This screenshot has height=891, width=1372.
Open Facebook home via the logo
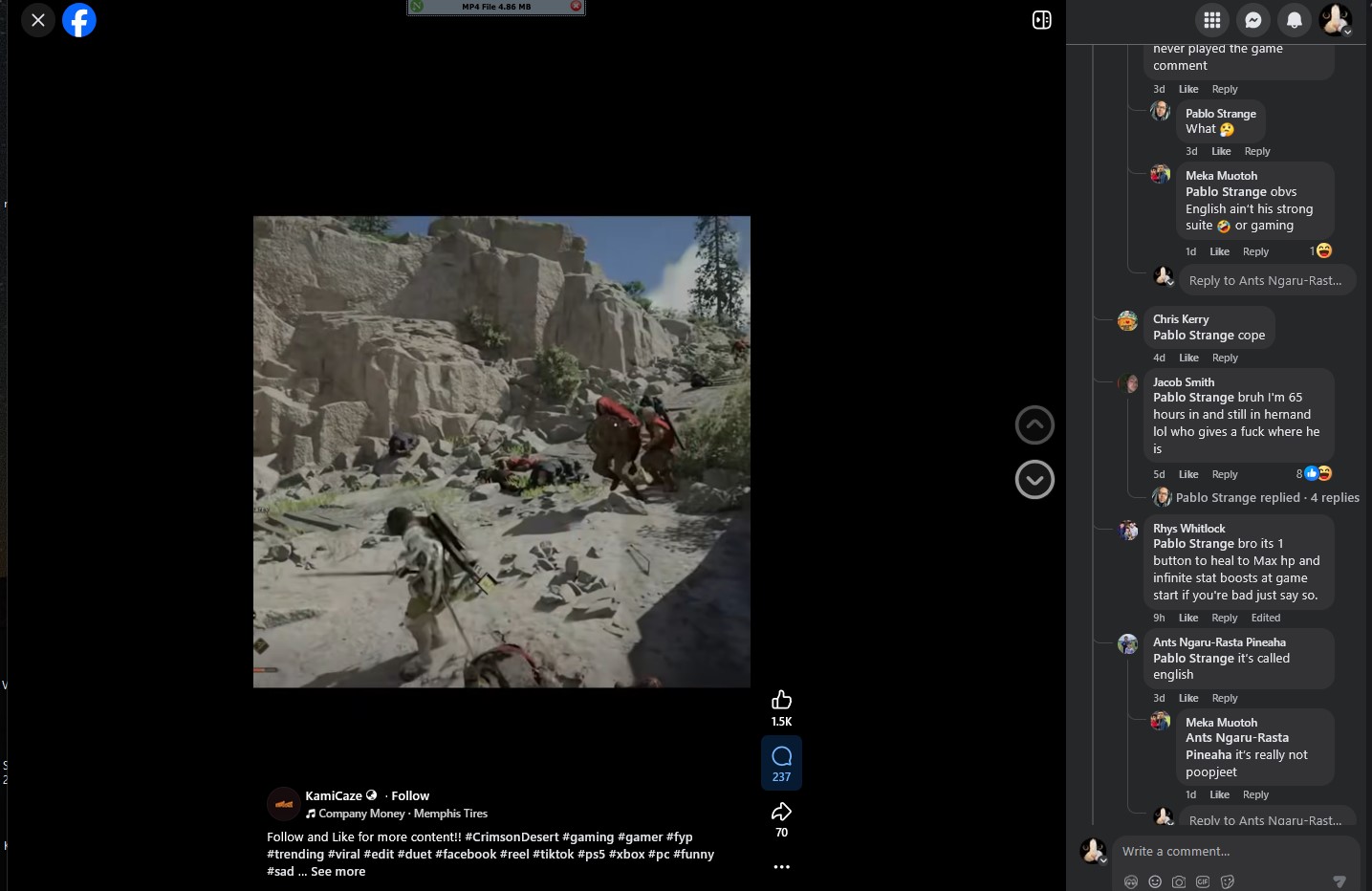click(x=79, y=20)
